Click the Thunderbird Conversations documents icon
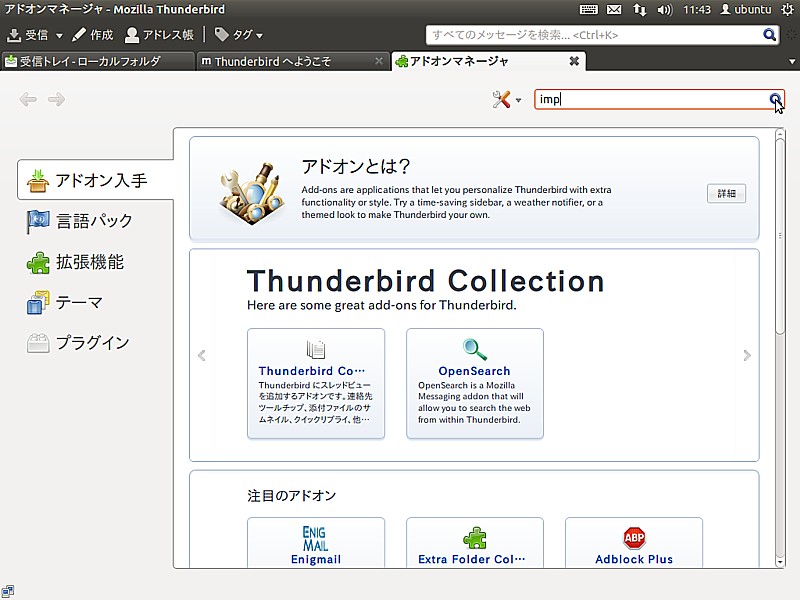Image resolution: width=800 pixels, height=600 pixels. (316, 349)
